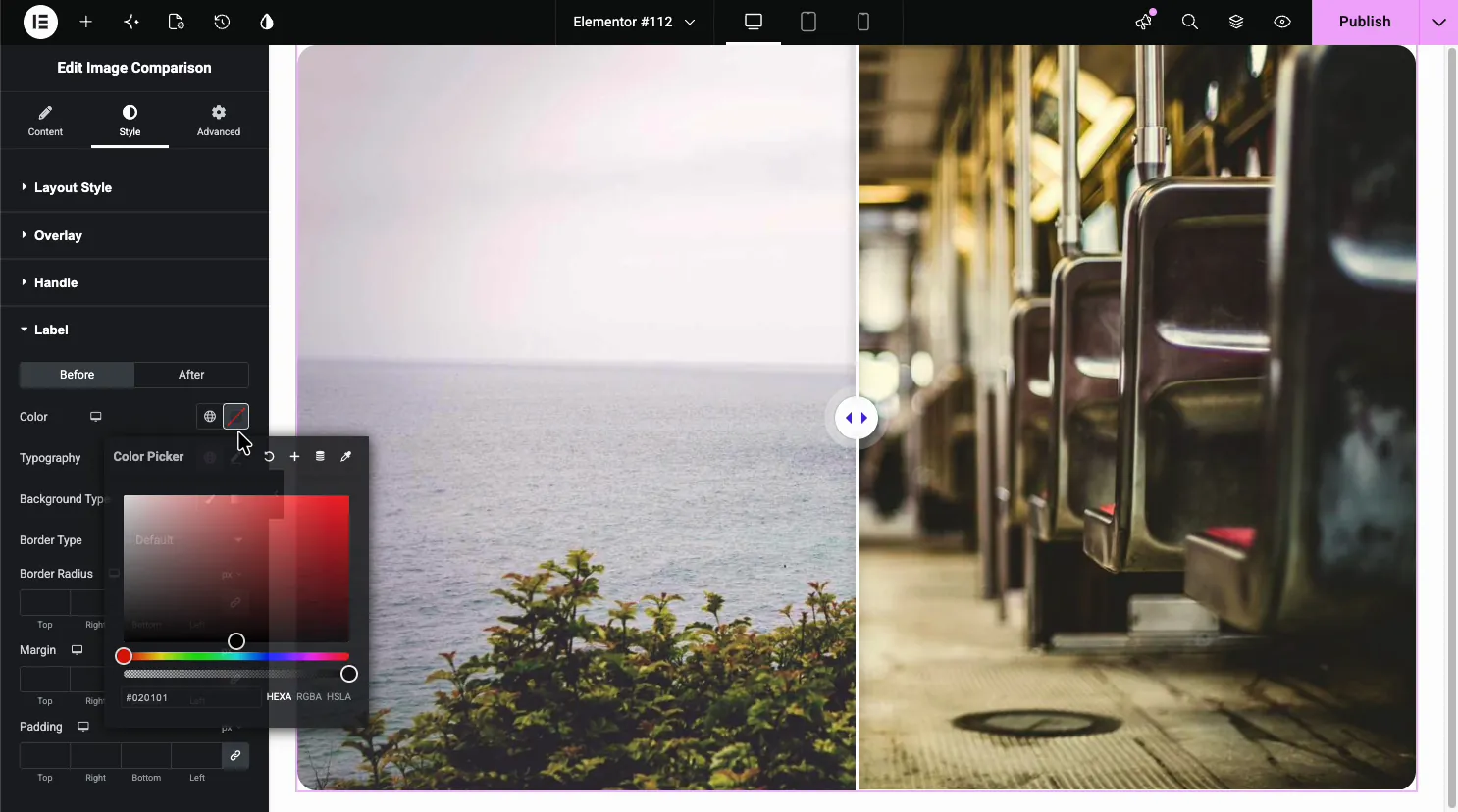
Task: Collapse the Label section
Action: [134, 330]
